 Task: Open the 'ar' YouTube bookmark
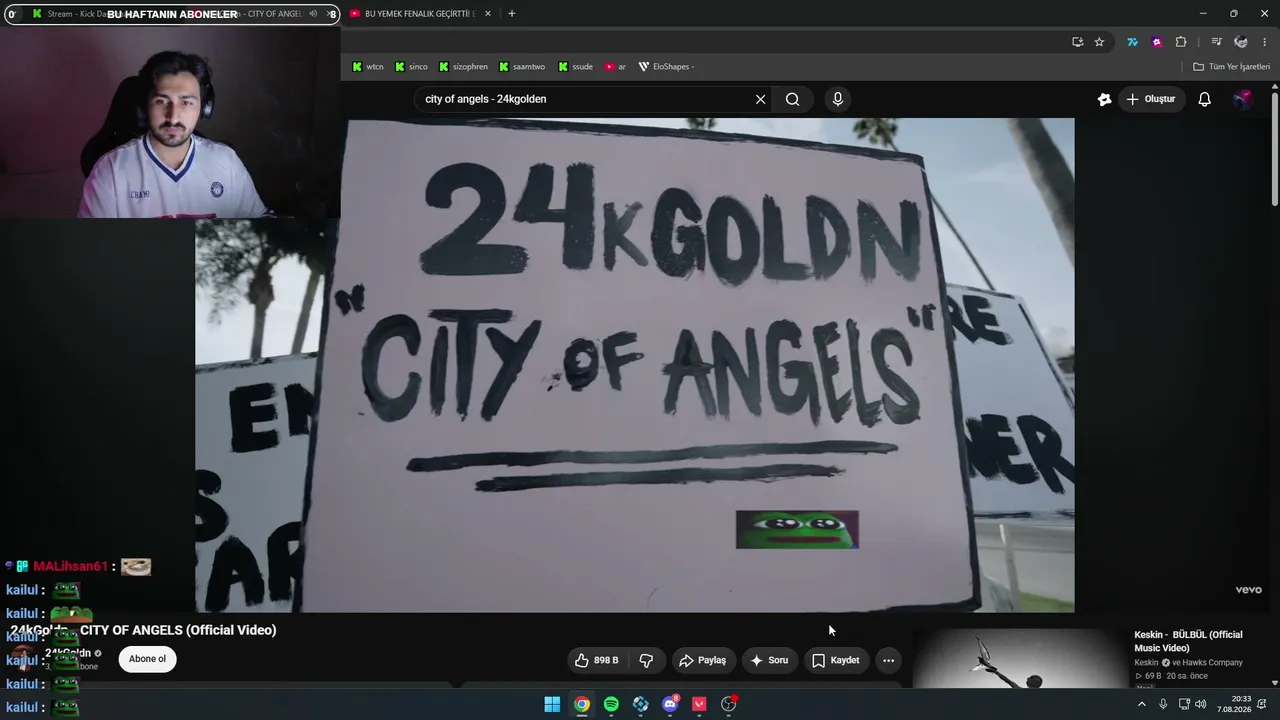pos(615,67)
